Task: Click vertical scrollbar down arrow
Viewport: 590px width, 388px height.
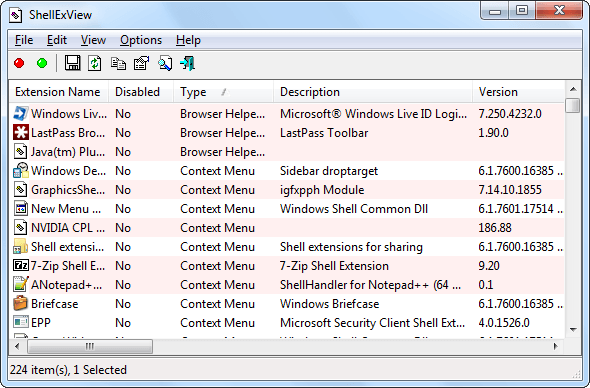Action: click(573, 330)
